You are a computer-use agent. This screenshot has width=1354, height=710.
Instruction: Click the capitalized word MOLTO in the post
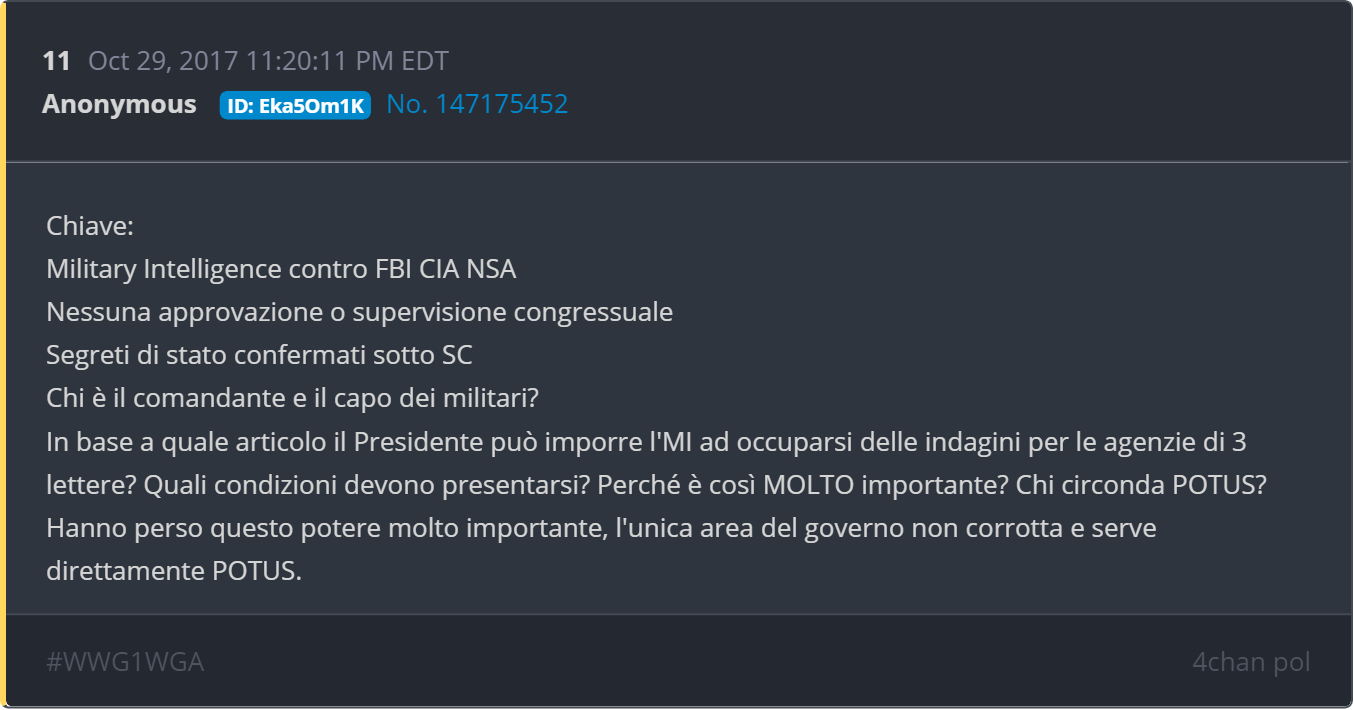tap(809, 485)
